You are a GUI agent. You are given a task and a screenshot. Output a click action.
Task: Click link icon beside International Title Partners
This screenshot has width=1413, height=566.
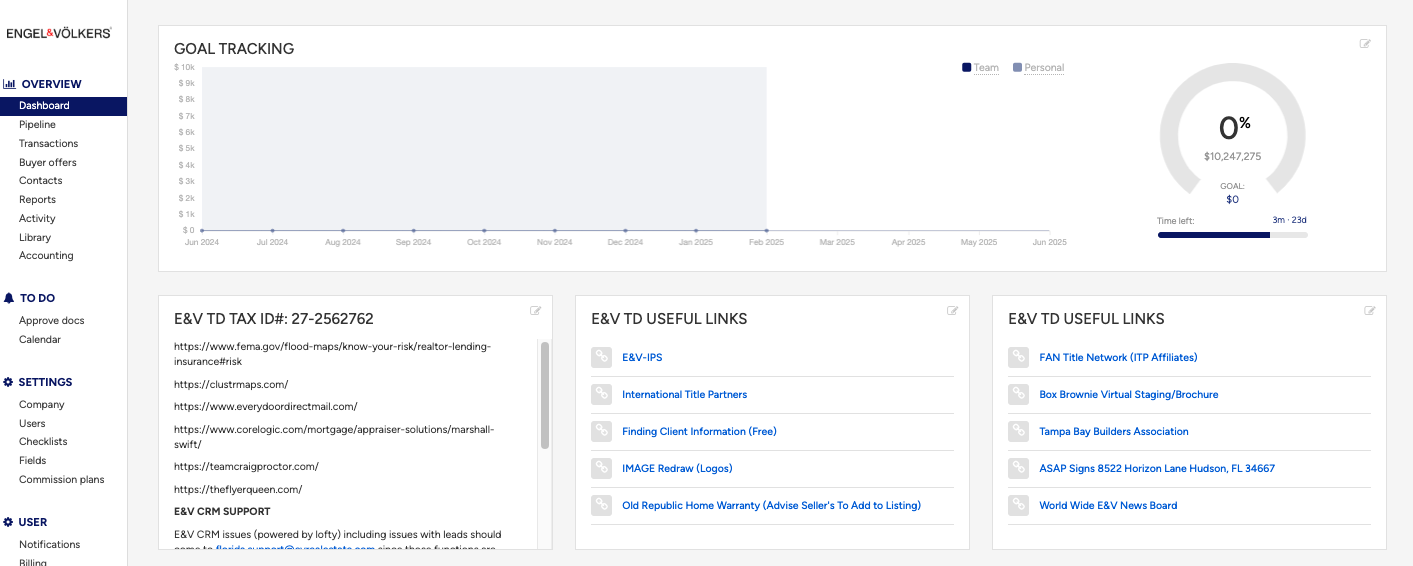point(601,395)
